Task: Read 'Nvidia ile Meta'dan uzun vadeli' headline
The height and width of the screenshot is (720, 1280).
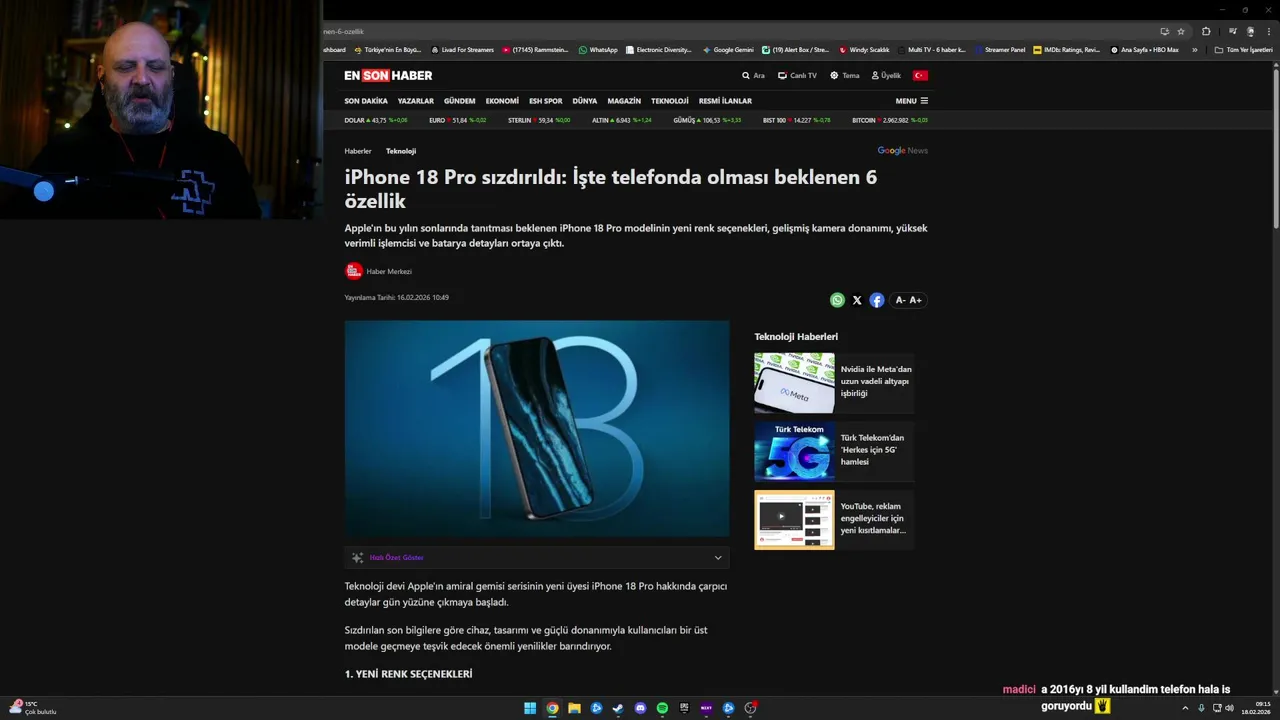Action: pos(876,381)
